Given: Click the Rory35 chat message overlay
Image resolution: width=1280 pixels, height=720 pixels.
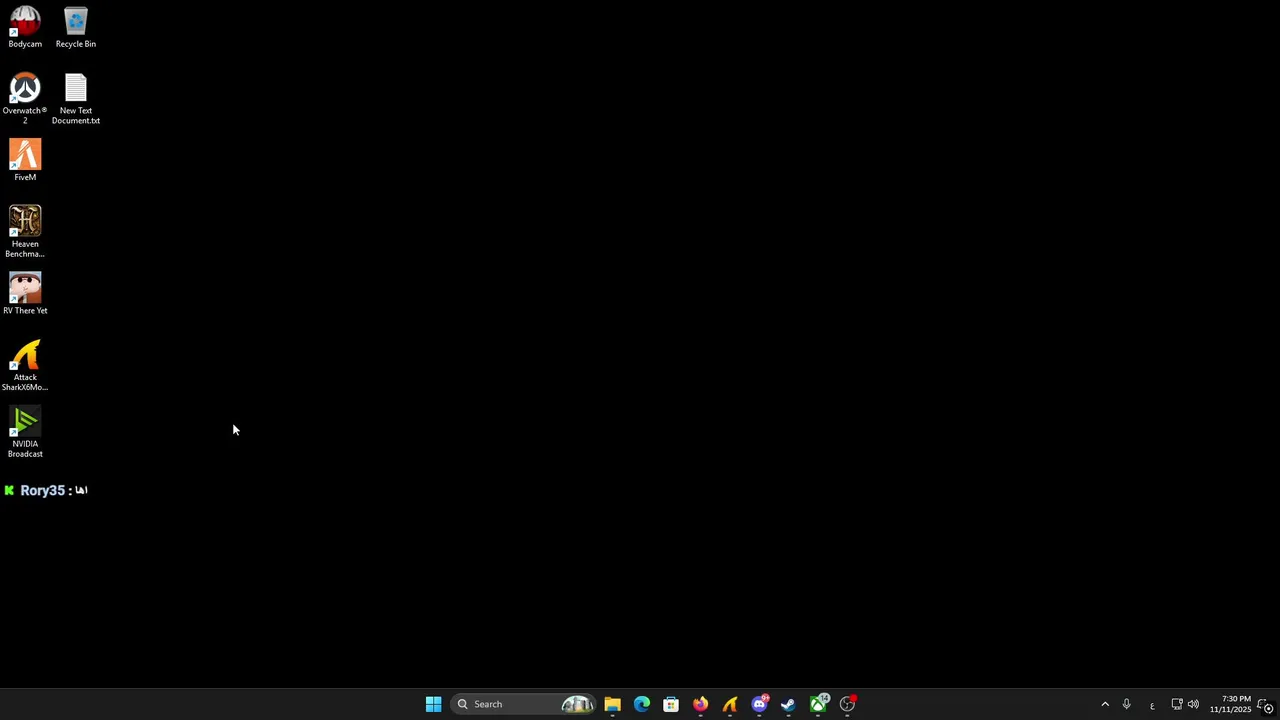Looking at the screenshot, I should (46, 490).
